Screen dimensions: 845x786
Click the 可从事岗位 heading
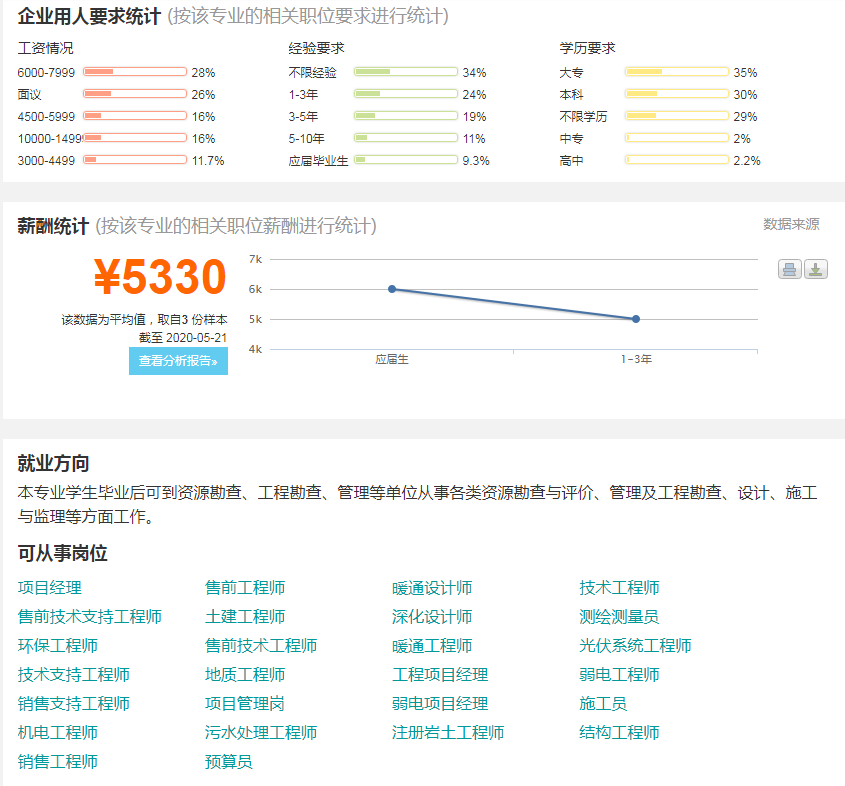click(x=63, y=553)
